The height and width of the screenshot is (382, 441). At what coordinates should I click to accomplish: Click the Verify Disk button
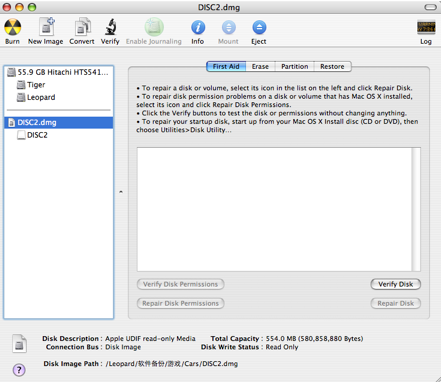tap(396, 284)
